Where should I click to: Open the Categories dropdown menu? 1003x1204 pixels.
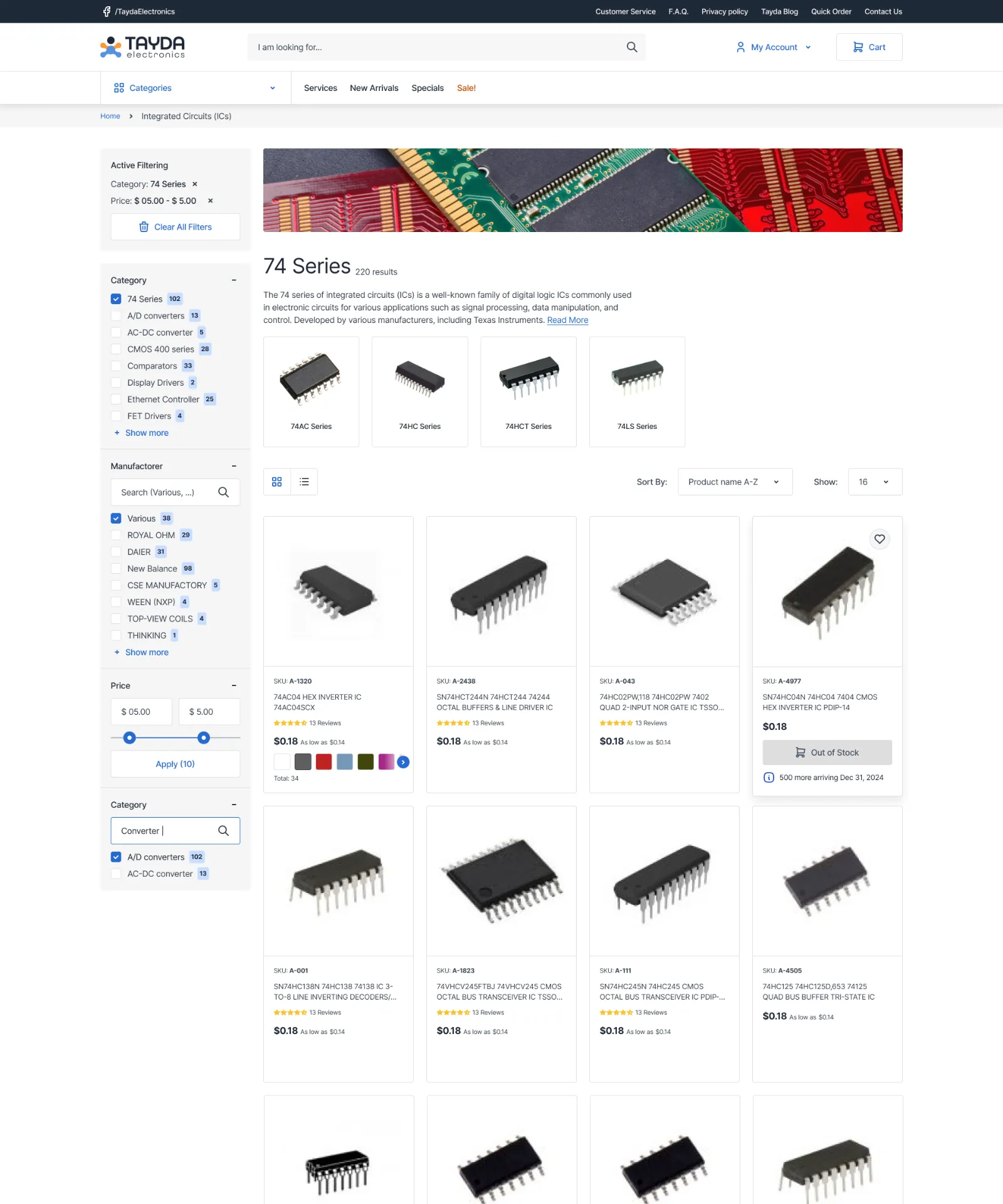click(195, 88)
